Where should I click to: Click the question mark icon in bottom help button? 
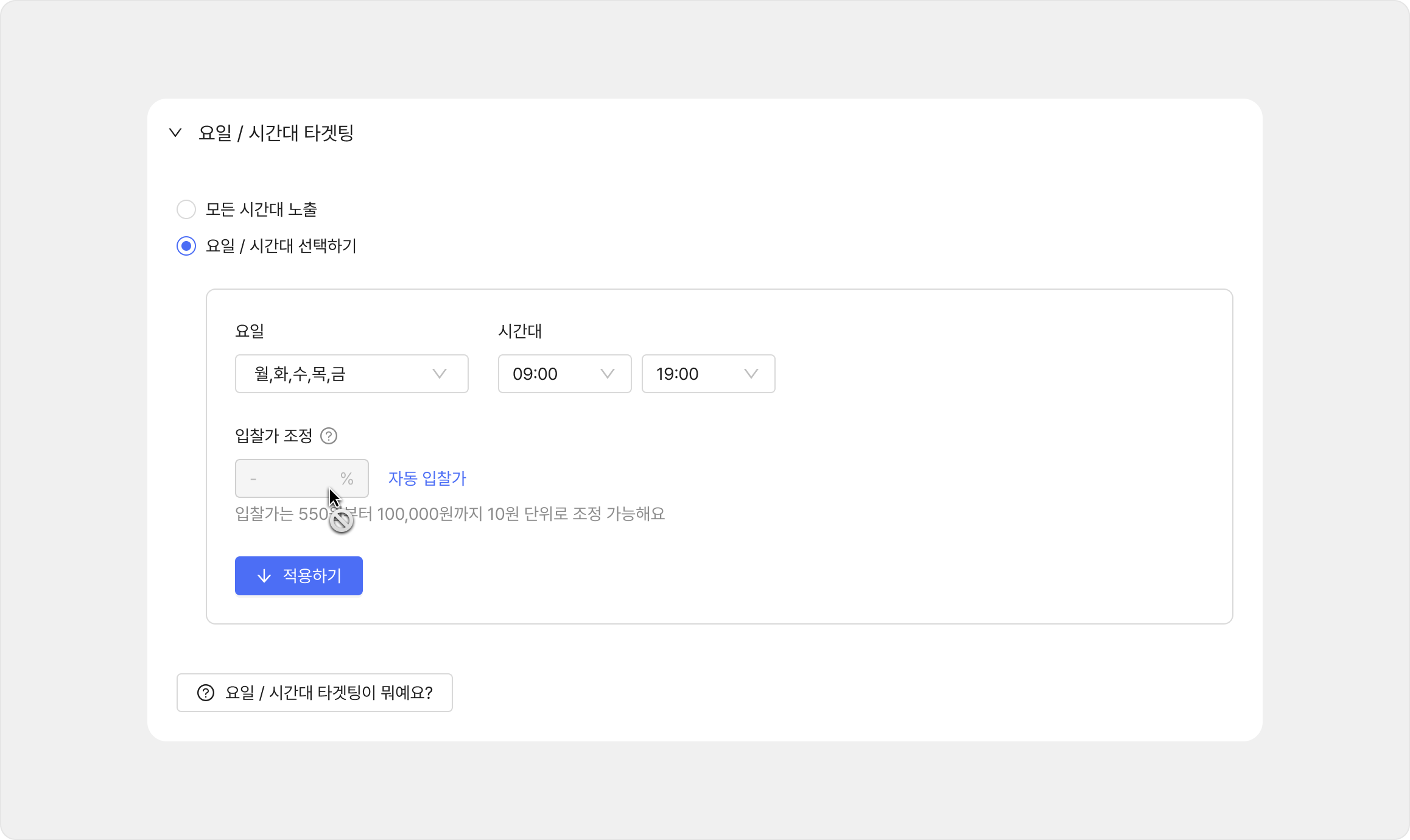pos(206,693)
